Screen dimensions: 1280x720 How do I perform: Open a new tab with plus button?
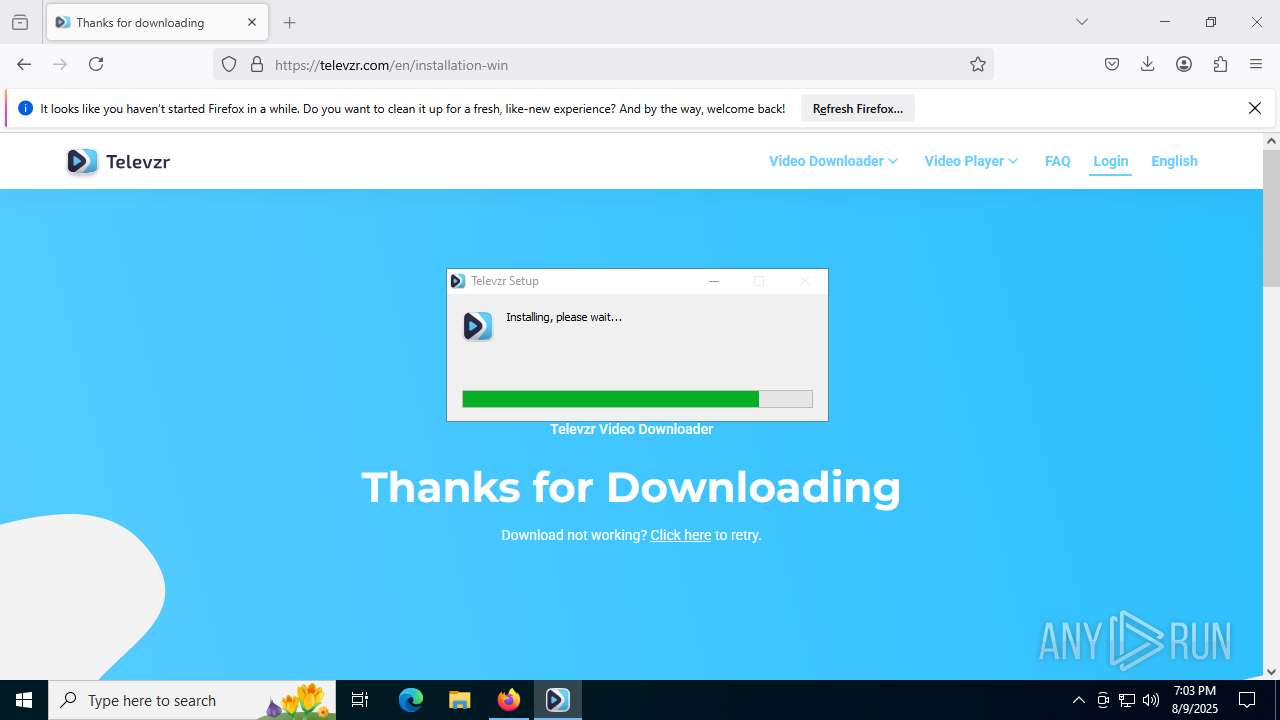(290, 22)
